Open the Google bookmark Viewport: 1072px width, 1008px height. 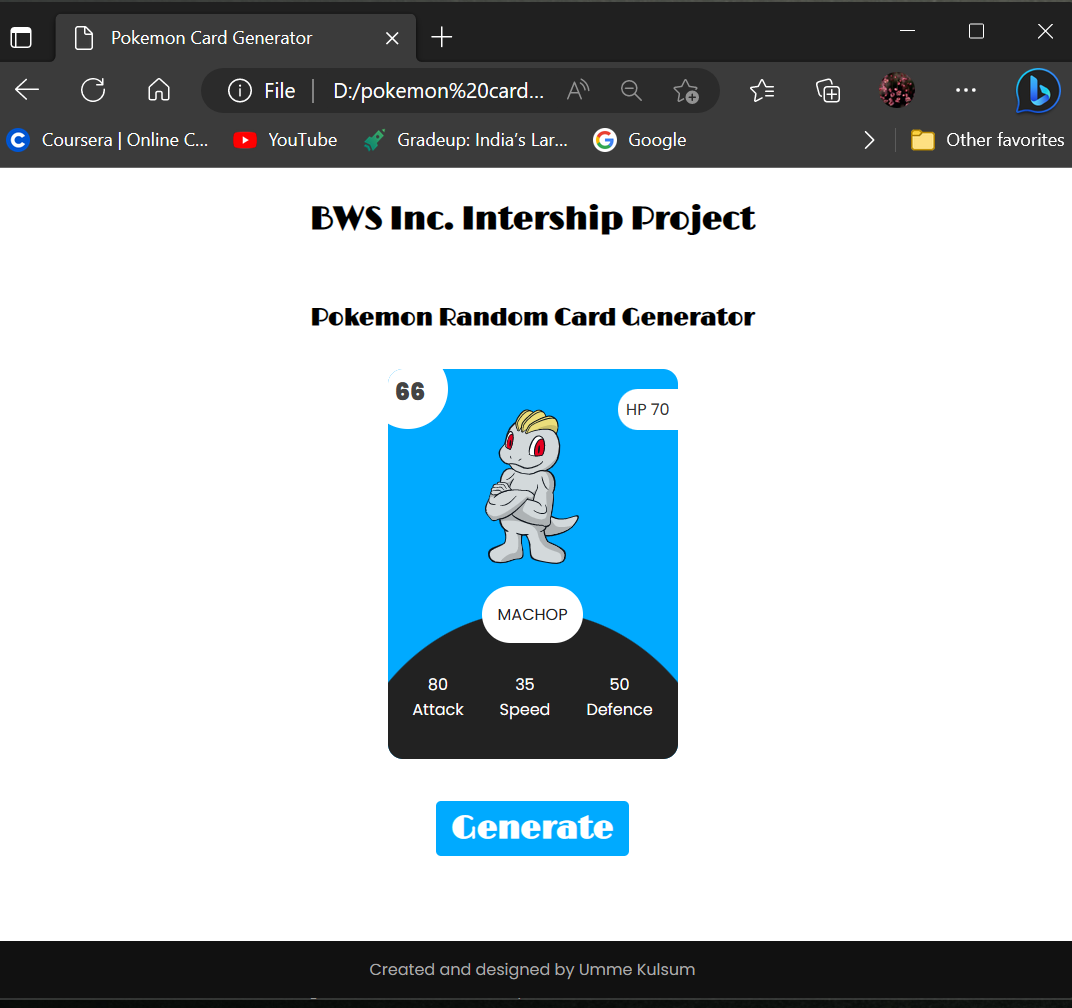click(x=639, y=140)
